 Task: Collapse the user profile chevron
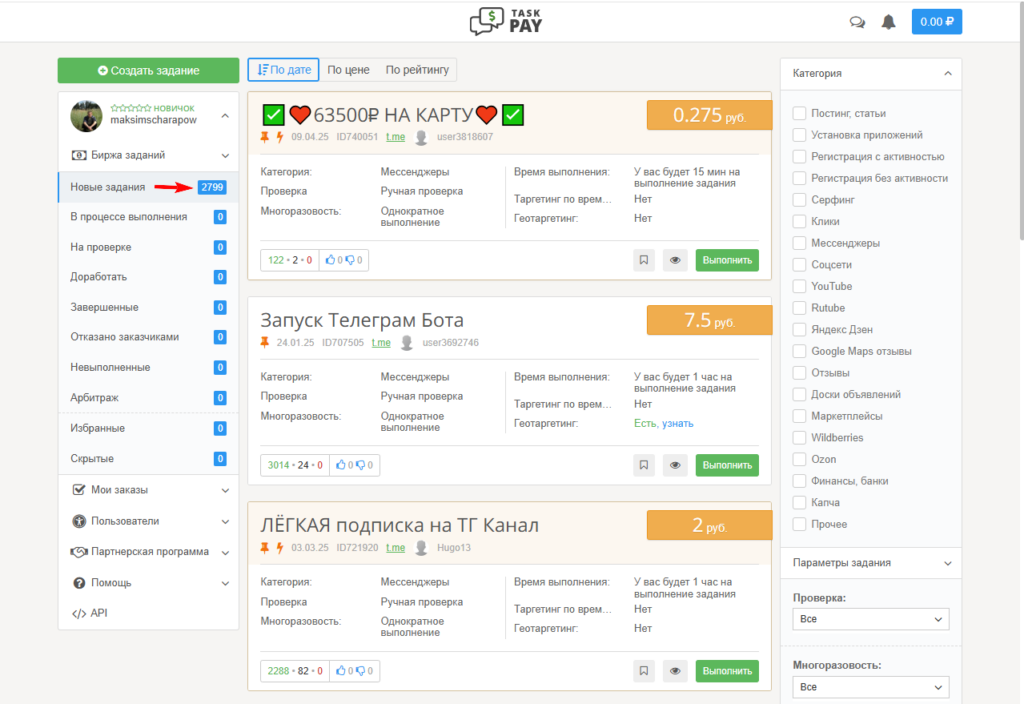tap(225, 116)
